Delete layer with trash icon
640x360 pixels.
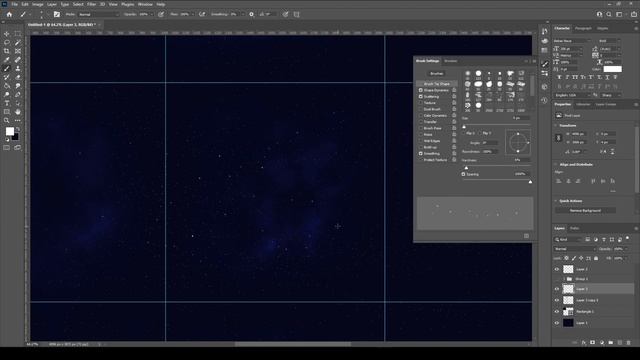(629, 343)
